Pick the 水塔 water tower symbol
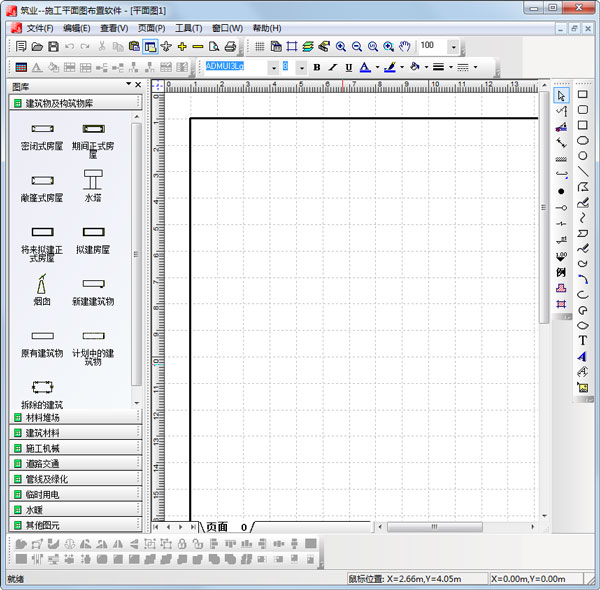600x590 pixels. click(x=93, y=185)
